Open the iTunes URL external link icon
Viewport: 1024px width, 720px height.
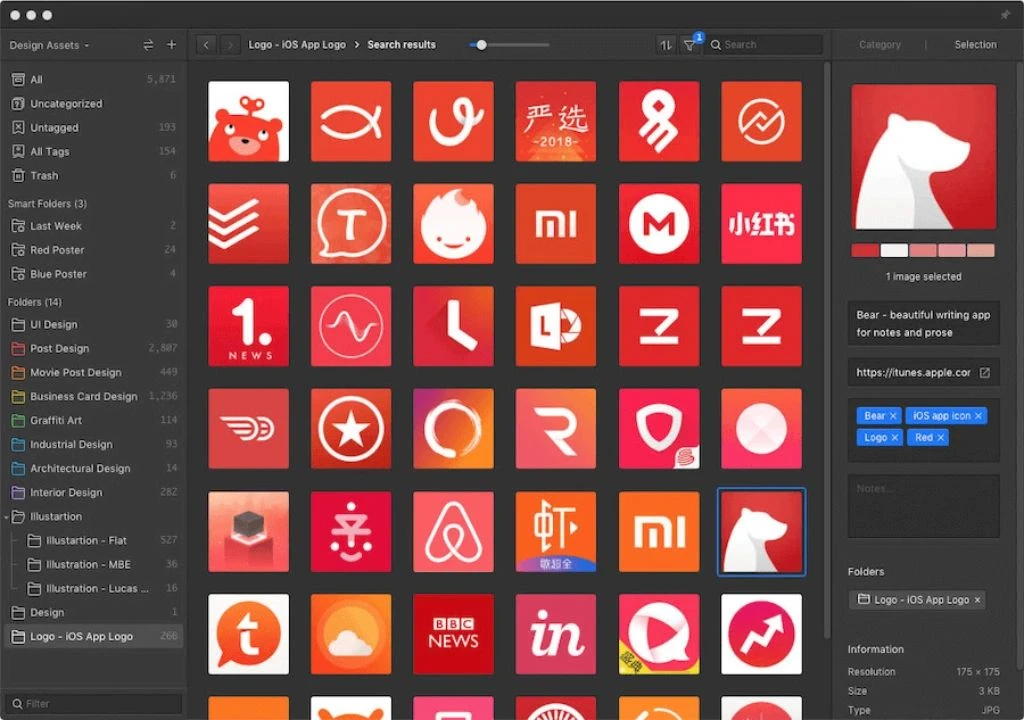[984, 373]
